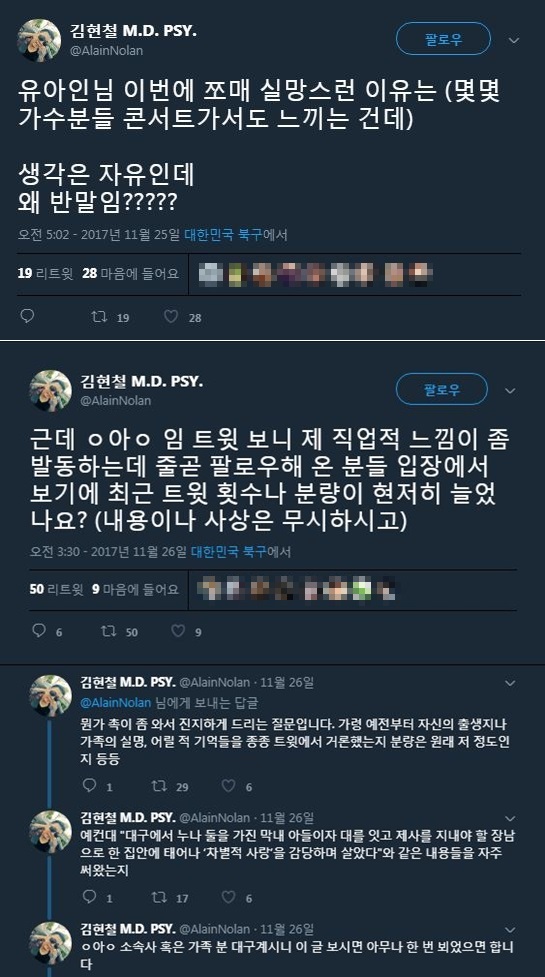Open the chevron menu beside the second 팔로우 button

[510, 391]
